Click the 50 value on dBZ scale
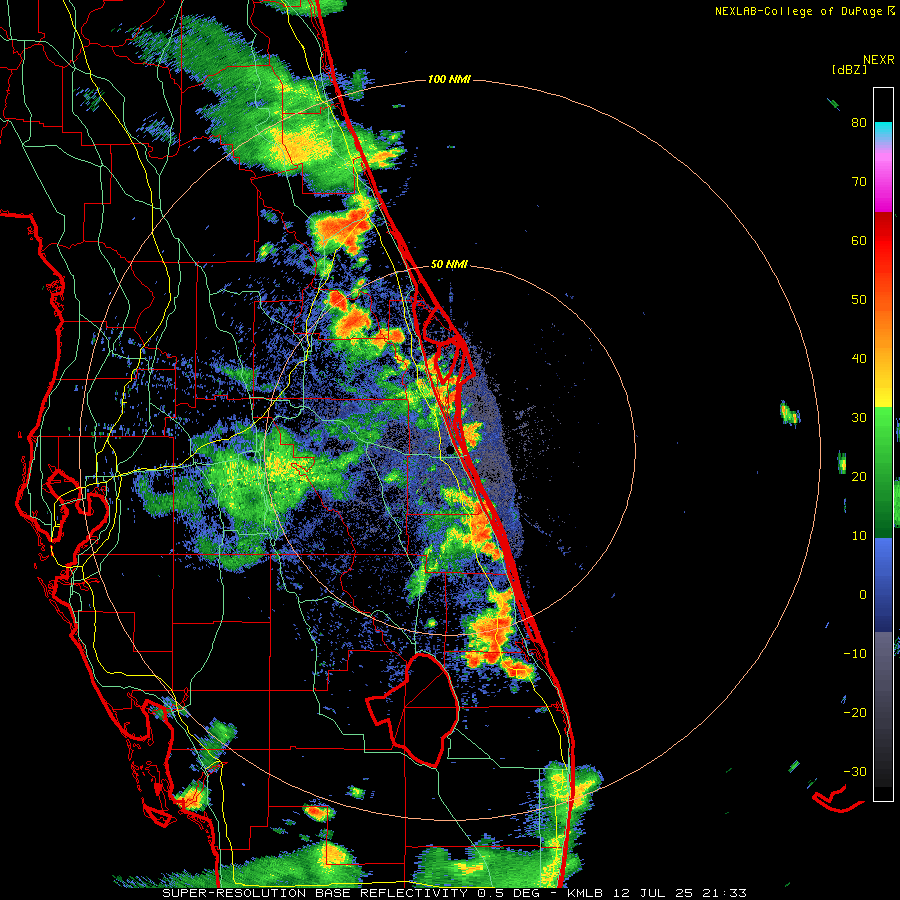900x900 pixels. [x=859, y=300]
